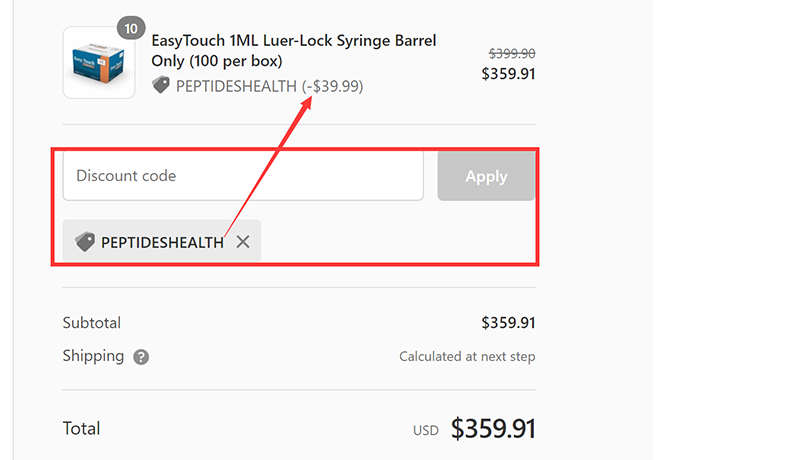
Task: Click the discounted $359.91 item price
Action: click(508, 74)
